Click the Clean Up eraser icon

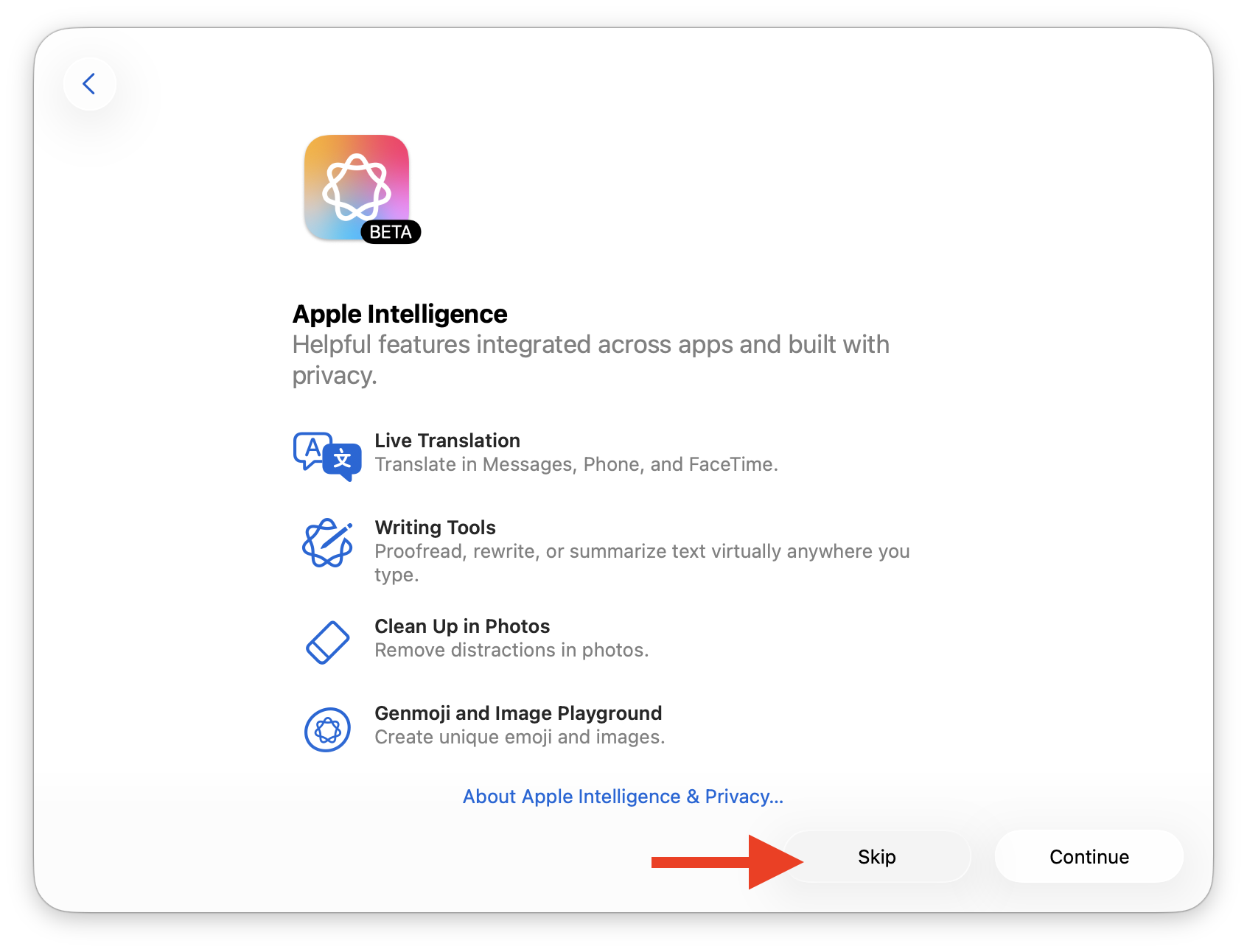point(327,642)
